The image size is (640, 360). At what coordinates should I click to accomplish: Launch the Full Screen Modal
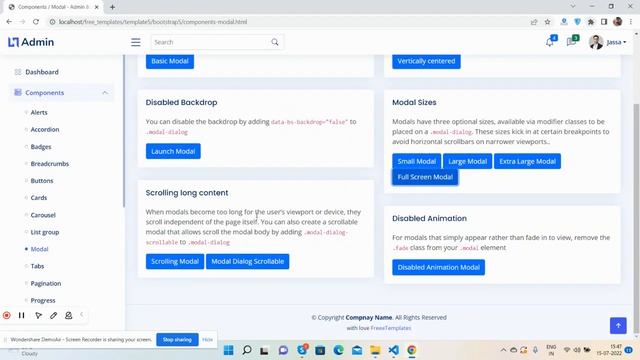(x=425, y=177)
